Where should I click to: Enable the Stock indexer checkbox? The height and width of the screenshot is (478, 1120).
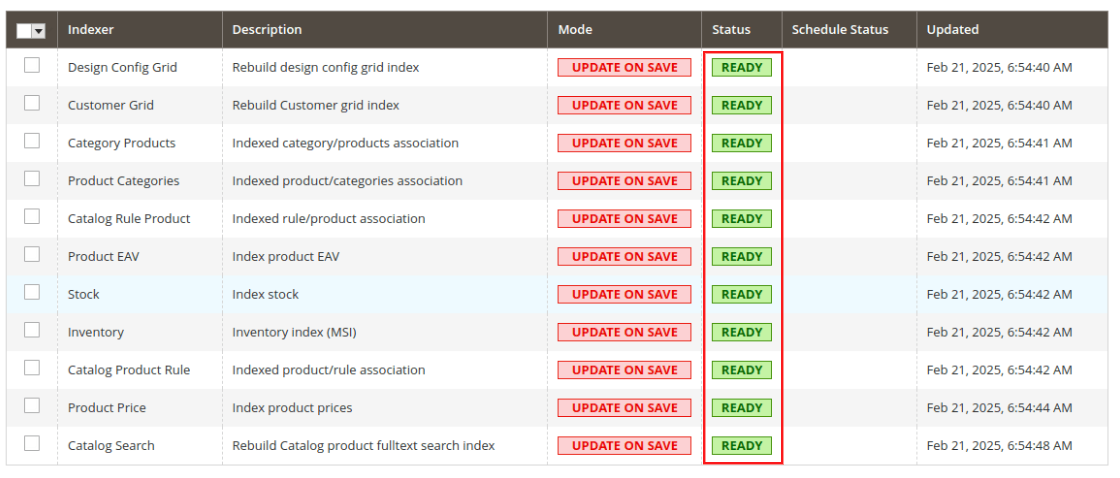click(x=31, y=293)
